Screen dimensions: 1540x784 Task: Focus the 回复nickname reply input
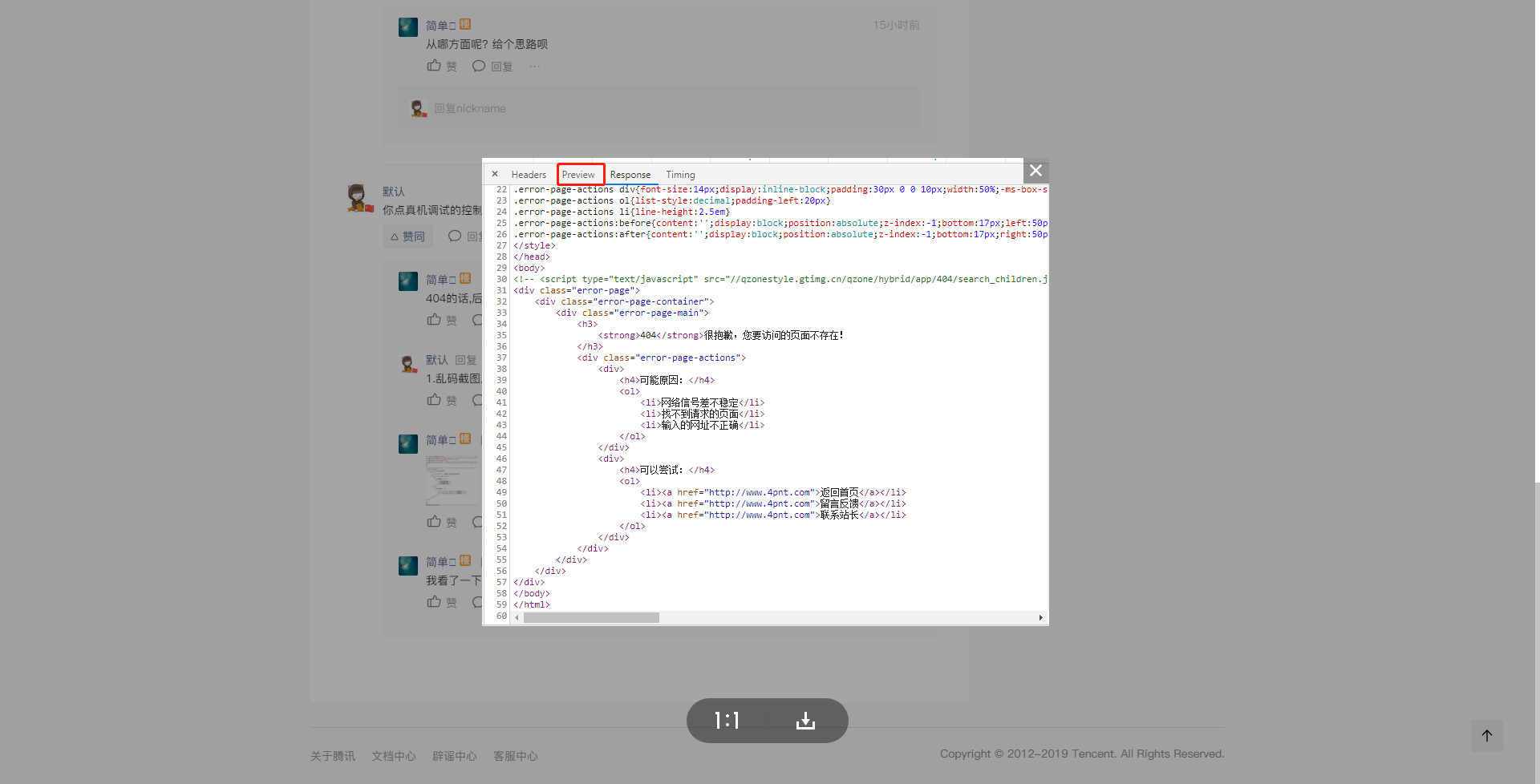(659, 108)
